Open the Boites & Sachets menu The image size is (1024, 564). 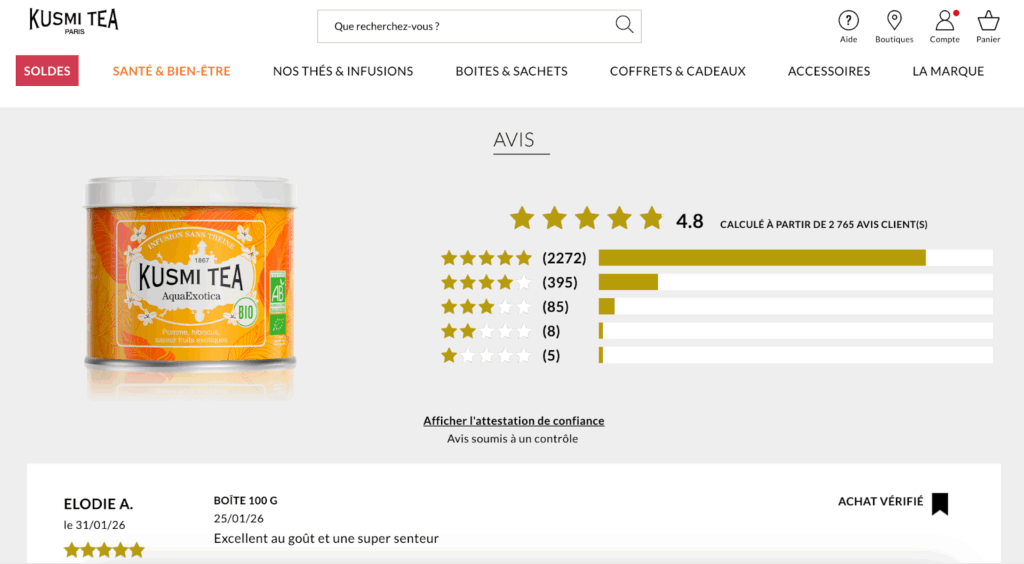tap(511, 71)
